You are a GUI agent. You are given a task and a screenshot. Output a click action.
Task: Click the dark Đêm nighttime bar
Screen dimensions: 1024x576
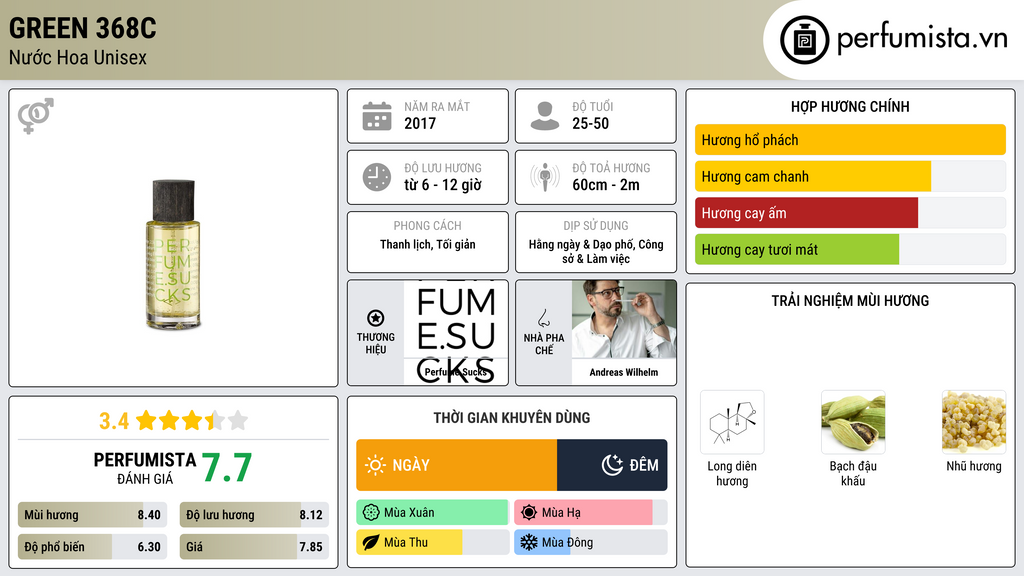(612, 465)
